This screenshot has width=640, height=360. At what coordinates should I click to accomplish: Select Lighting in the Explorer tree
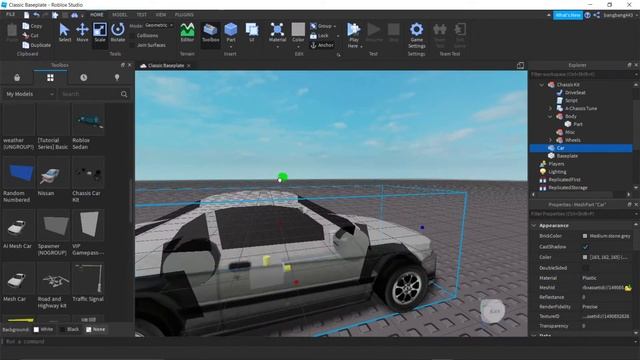click(557, 172)
